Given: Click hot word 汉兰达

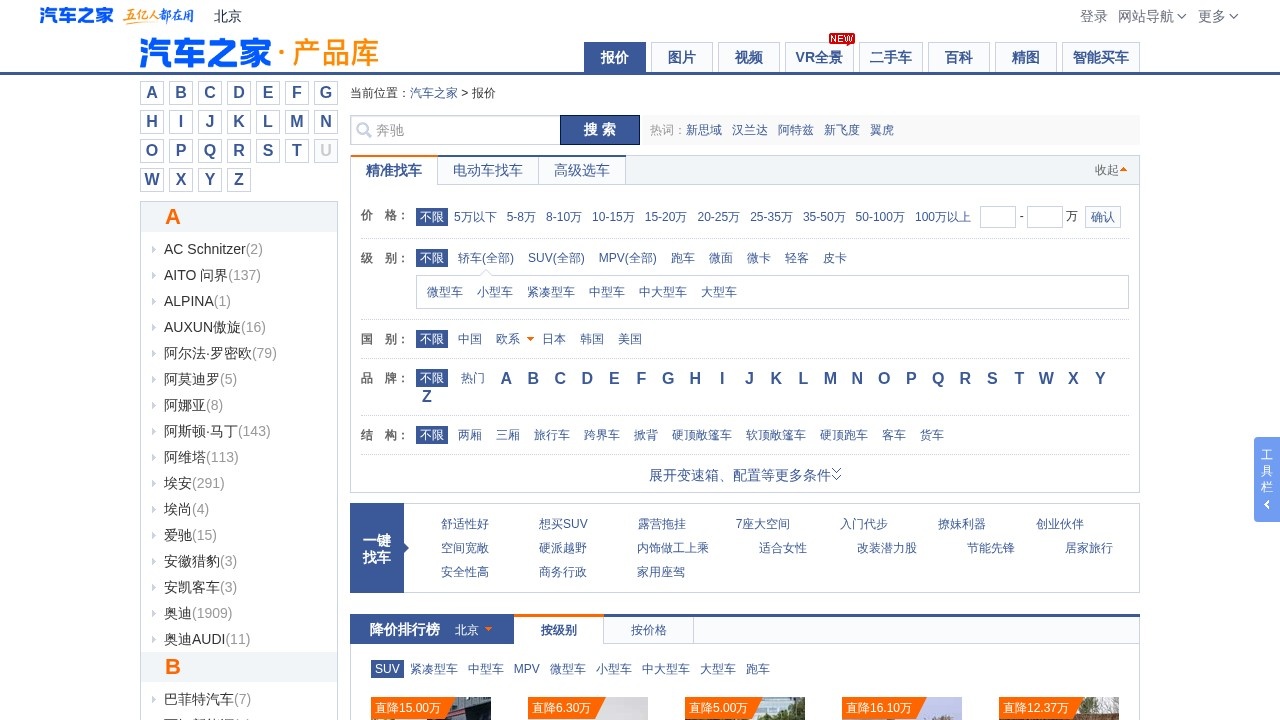Looking at the screenshot, I should click(750, 130).
